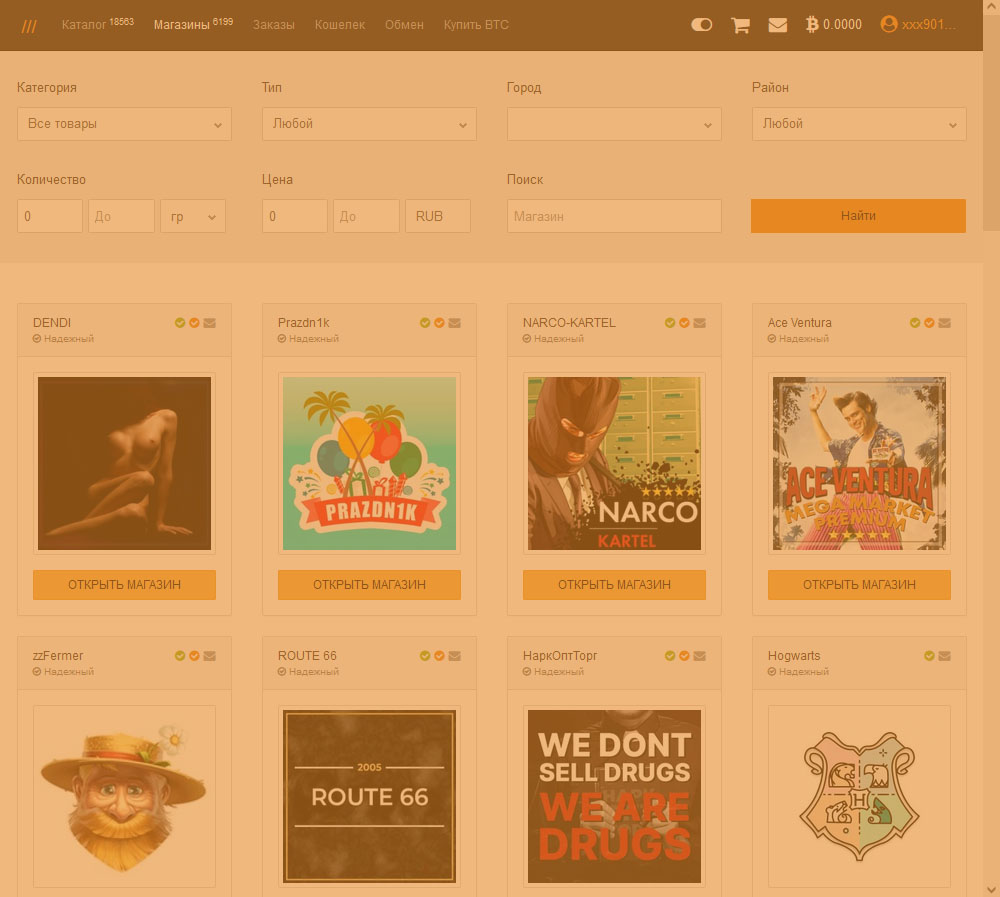Screen dimensions: 1000x897
Task: Click НаркОптТорг's green checkmark badge
Action: (x=670, y=656)
